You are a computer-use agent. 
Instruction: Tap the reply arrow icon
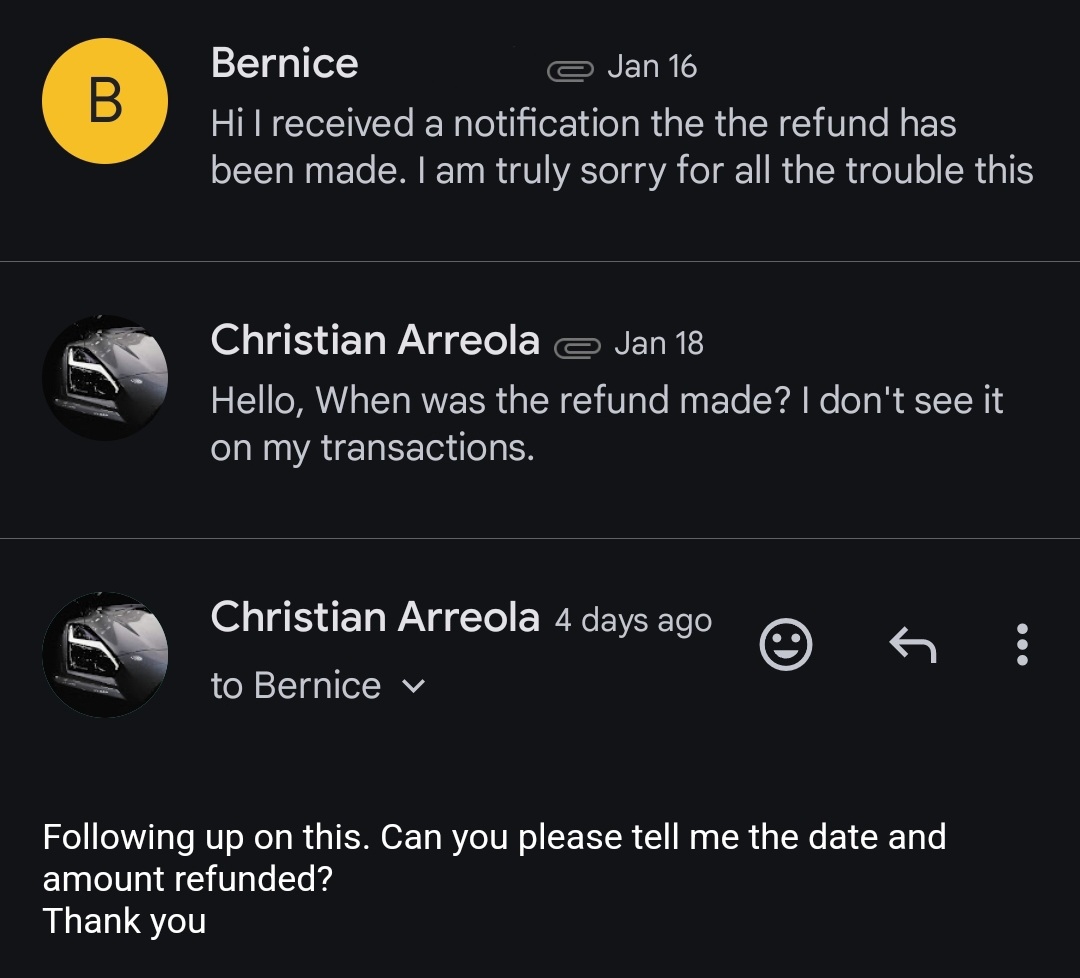[x=912, y=645]
